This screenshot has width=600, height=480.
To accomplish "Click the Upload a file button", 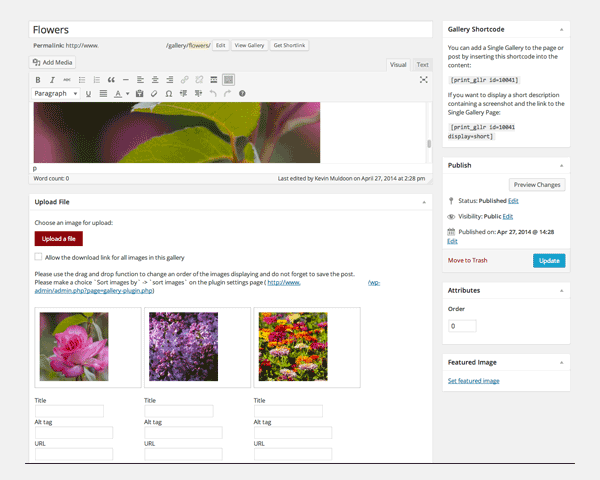I will (59, 239).
